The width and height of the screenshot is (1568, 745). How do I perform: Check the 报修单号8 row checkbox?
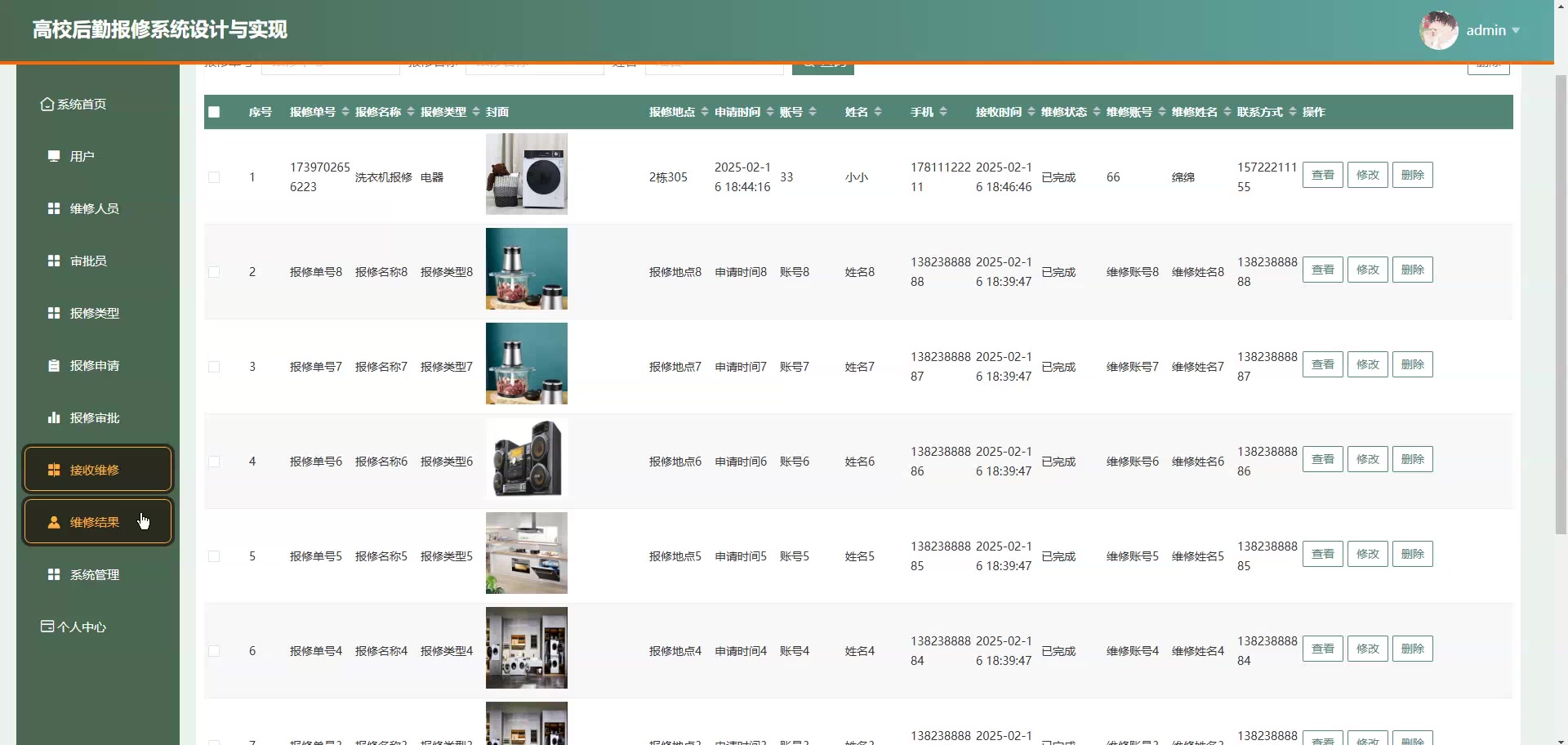click(214, 272)
